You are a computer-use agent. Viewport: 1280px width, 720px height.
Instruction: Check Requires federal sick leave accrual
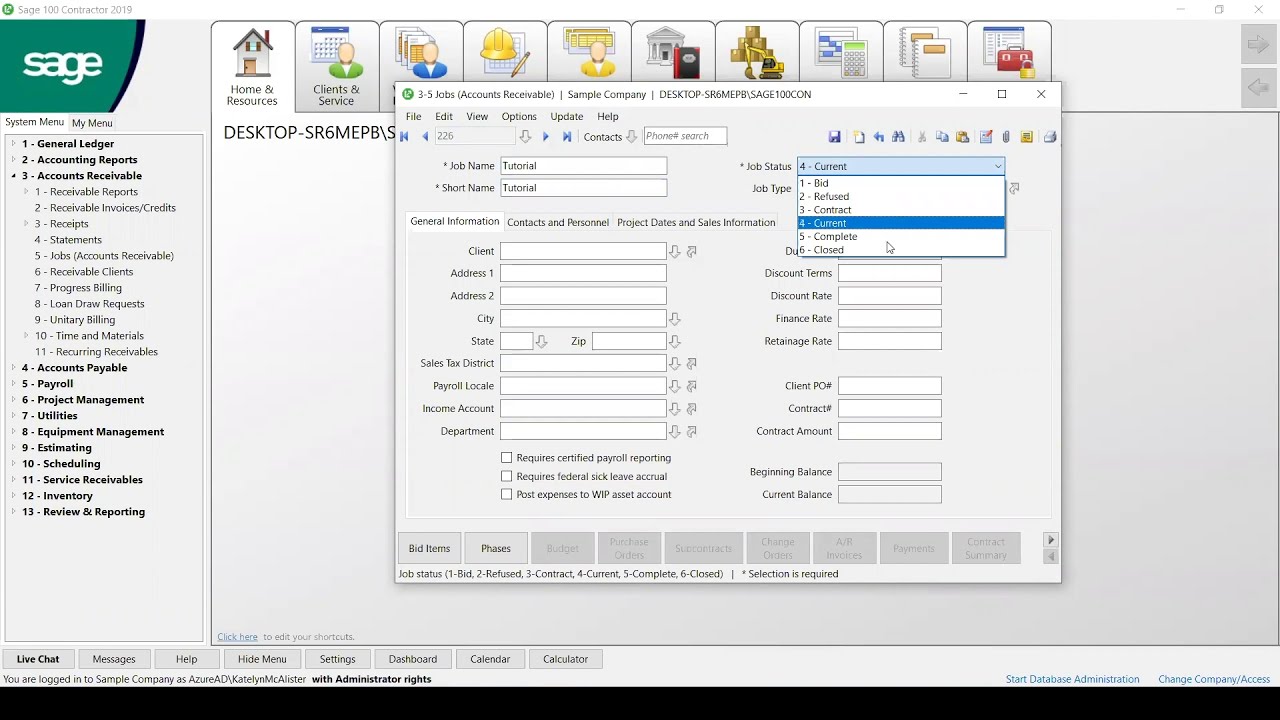click(507, 477)
